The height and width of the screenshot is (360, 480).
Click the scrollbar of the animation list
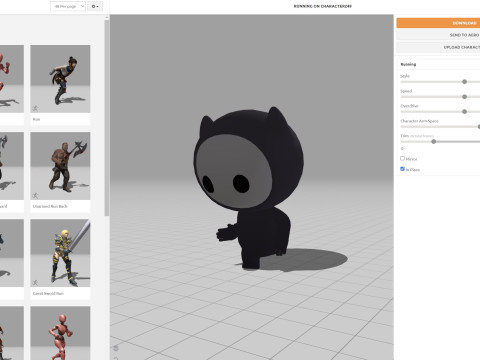point(107,117)
